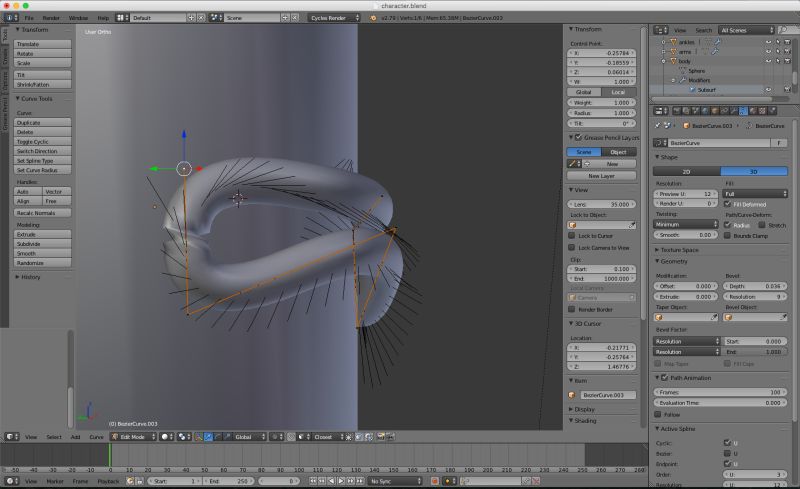Click the Switch Direction button

tap(42, 151)
